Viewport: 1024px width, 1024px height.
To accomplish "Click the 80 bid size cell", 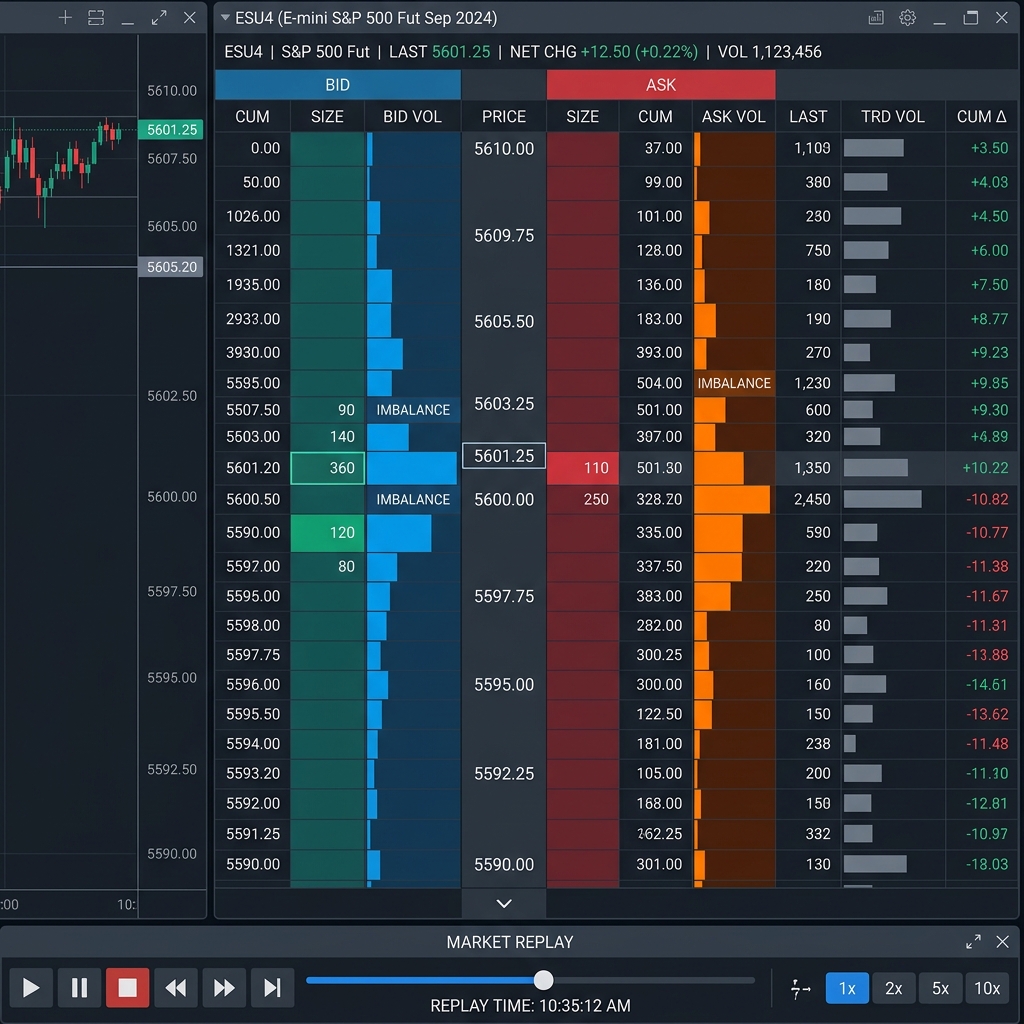I will click(x=327, y=566).
